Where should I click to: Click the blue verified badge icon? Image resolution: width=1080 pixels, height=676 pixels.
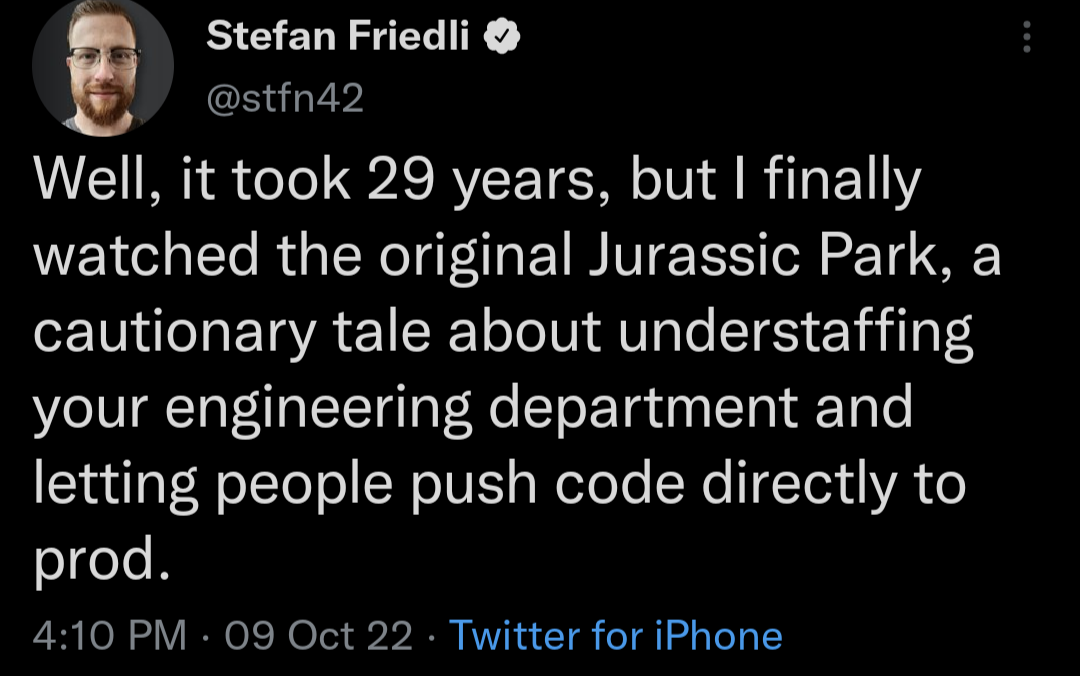pos(502,38)
